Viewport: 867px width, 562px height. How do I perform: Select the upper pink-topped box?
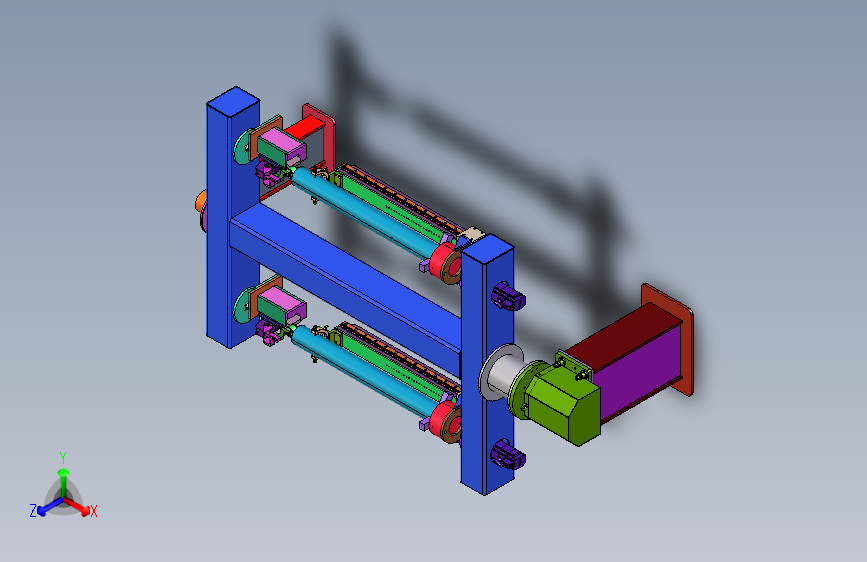281,145
